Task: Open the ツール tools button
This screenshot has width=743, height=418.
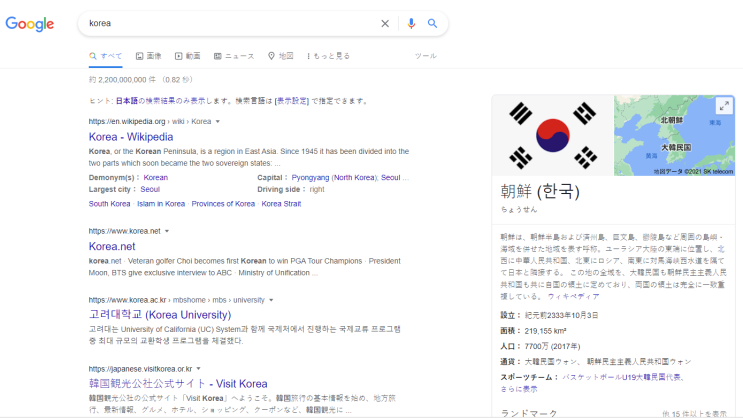Action: (426, 56)
